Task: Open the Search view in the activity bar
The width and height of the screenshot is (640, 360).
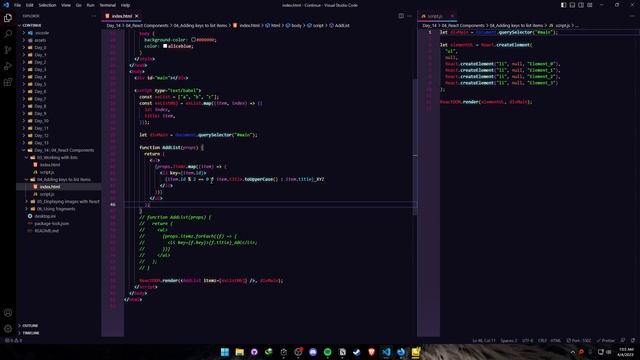Action: pos(8,34)
